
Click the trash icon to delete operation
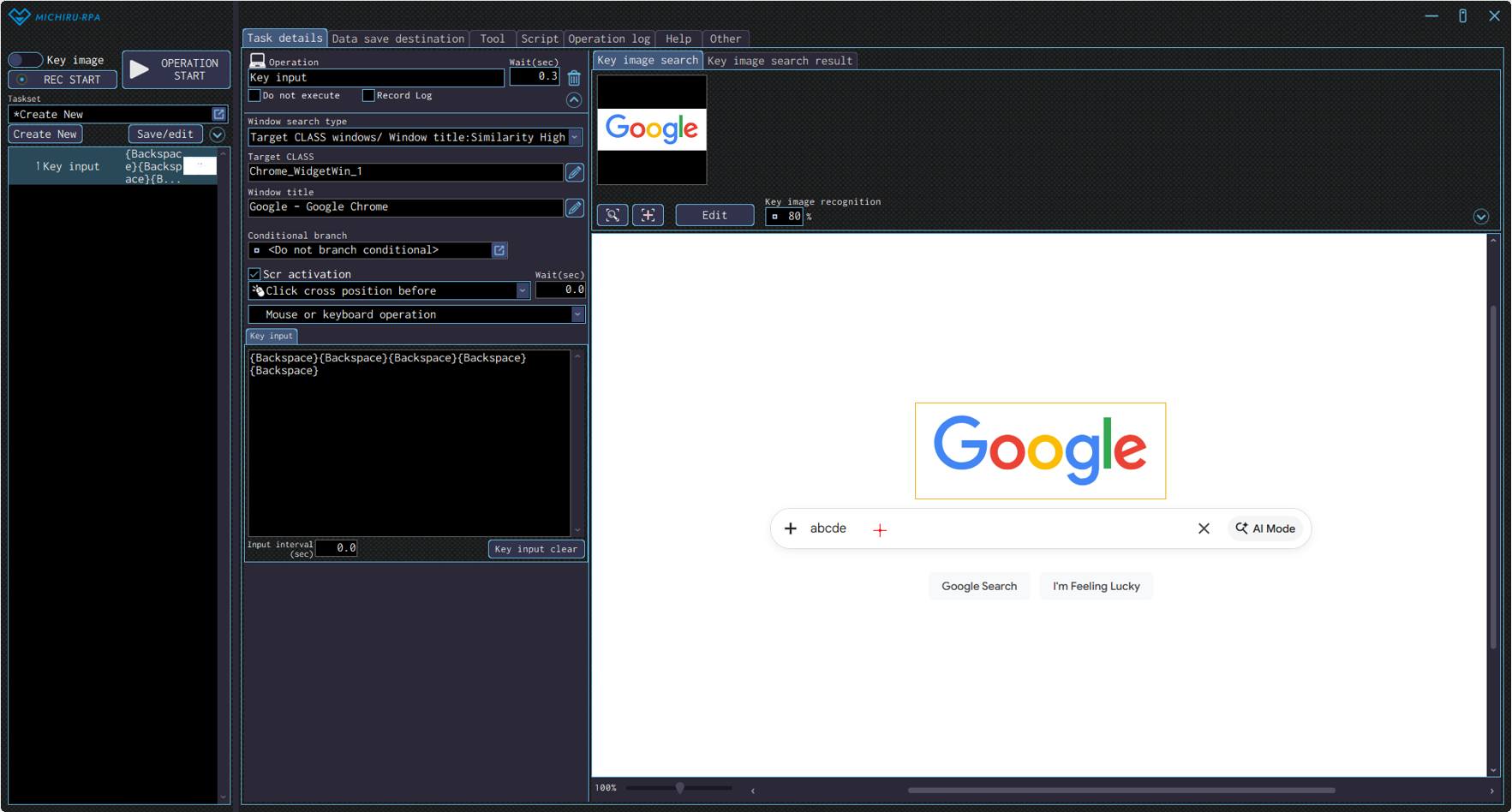click(574, 78)
